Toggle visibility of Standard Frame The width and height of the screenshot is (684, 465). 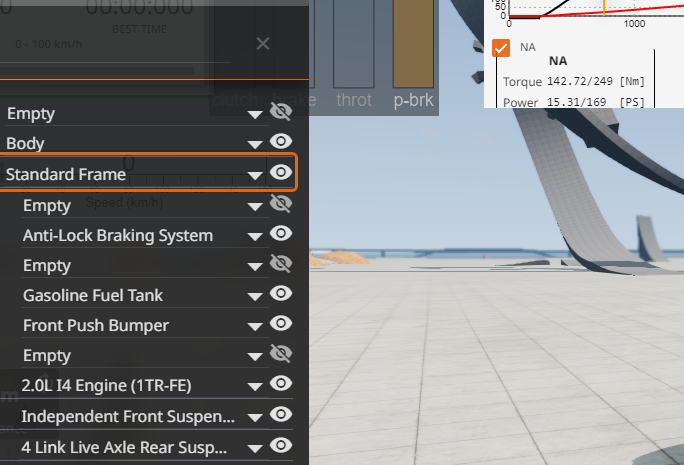282,174
